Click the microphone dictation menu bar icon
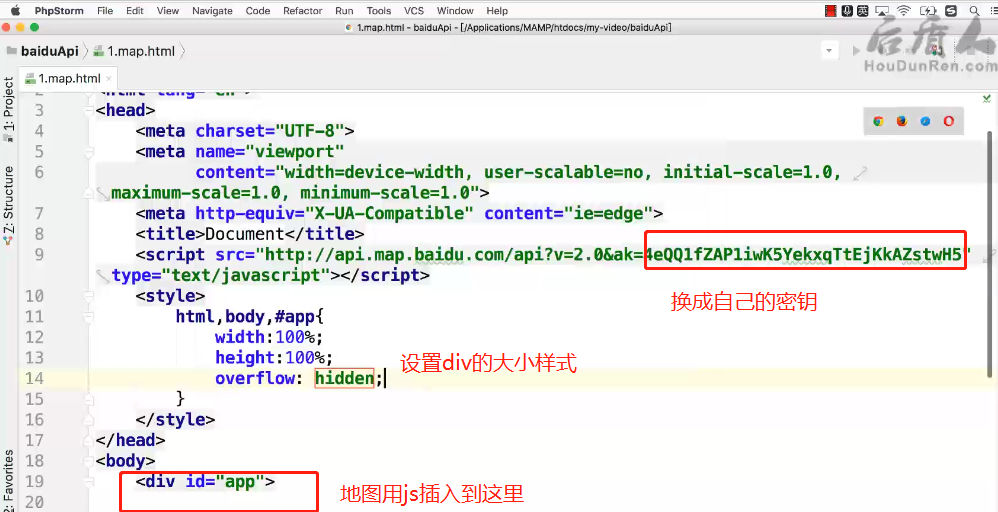Viewport: 998px width, 512px height. 848,11
